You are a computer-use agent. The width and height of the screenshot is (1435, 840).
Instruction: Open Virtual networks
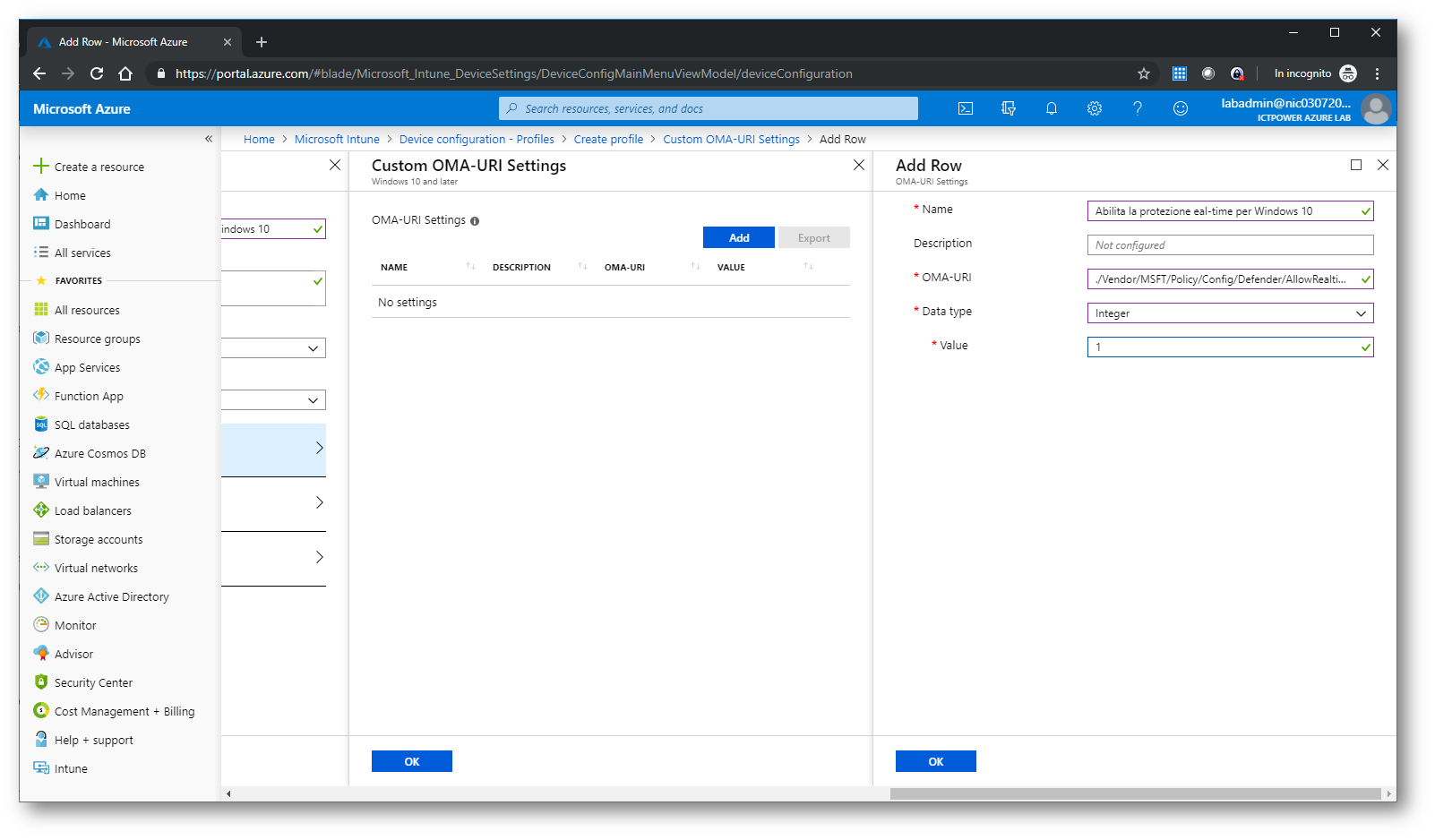[x=86, y=568]
